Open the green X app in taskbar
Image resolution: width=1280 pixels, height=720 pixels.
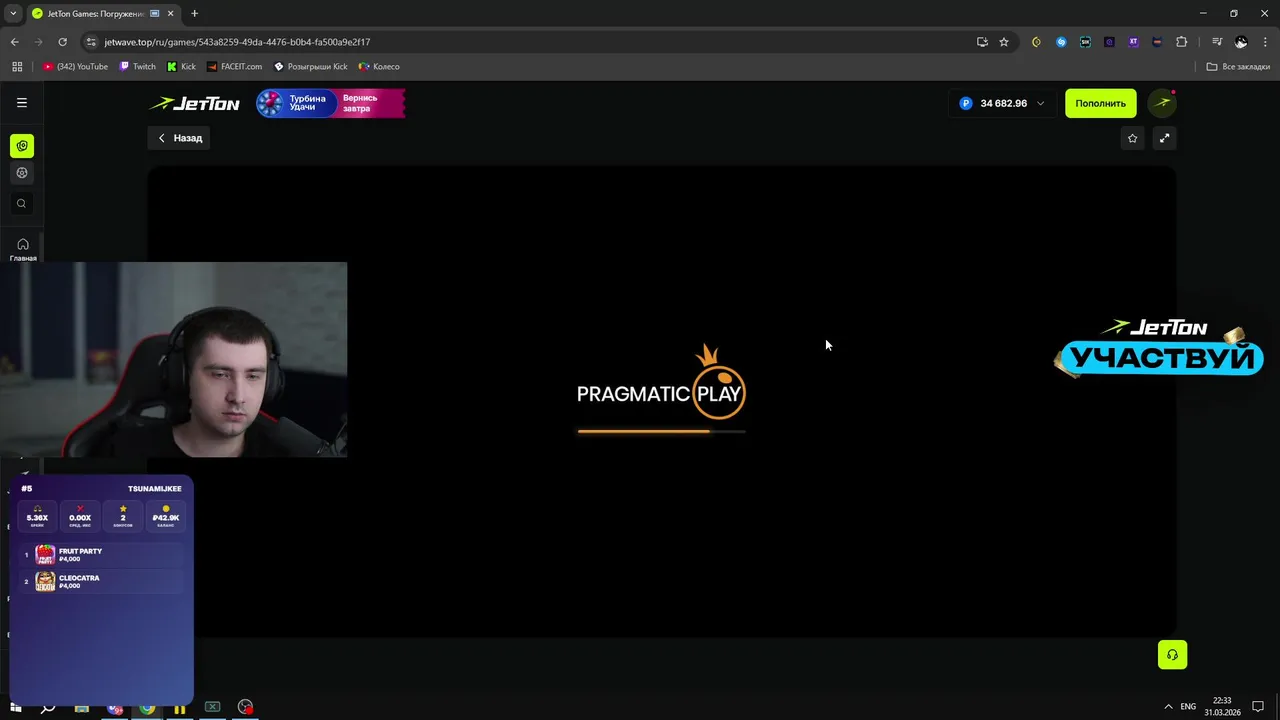(x=212, y=707)
